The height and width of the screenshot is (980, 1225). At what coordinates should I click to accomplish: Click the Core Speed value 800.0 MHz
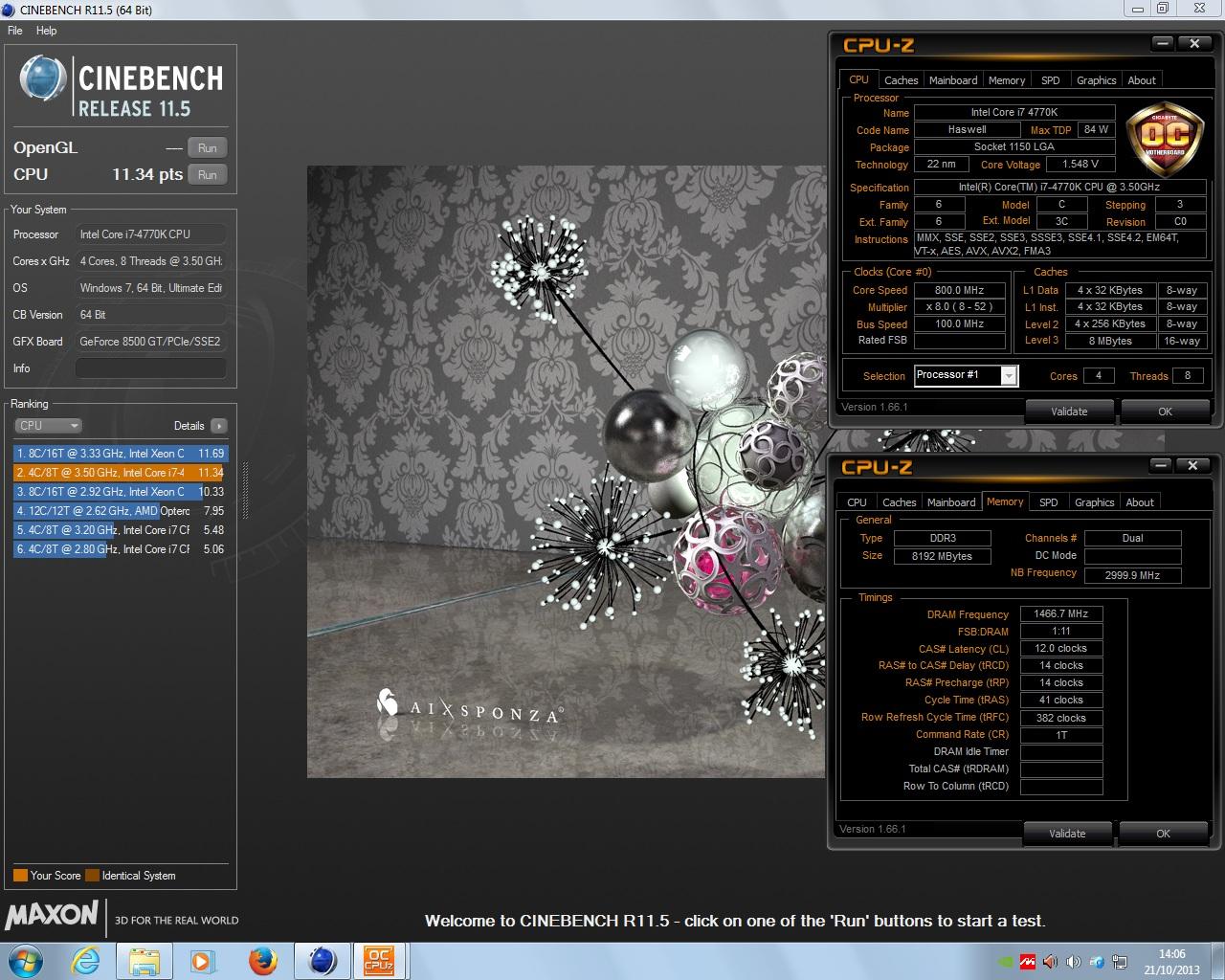coord(959,290)
